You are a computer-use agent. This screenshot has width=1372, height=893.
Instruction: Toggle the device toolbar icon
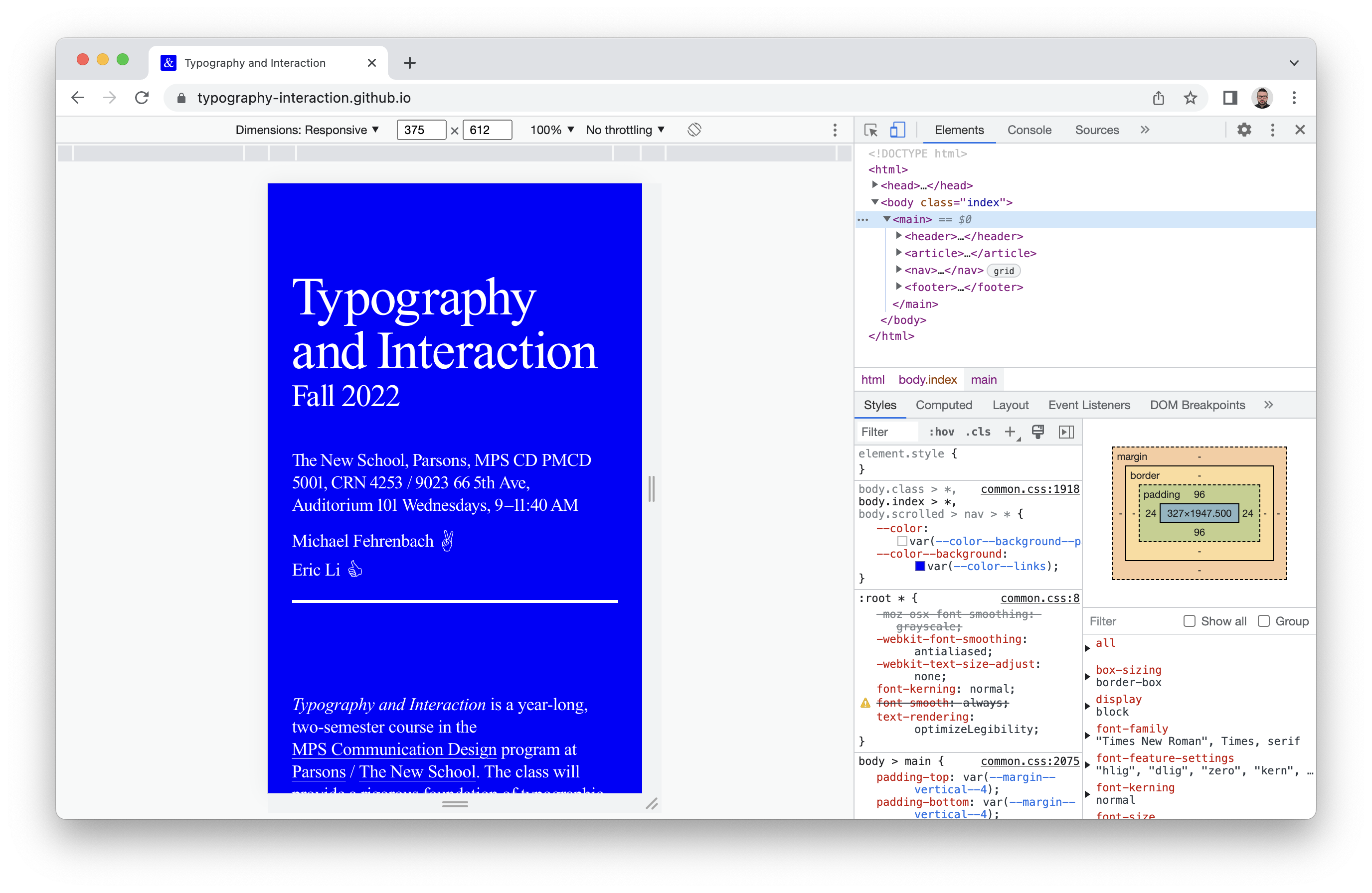(897, 130)
